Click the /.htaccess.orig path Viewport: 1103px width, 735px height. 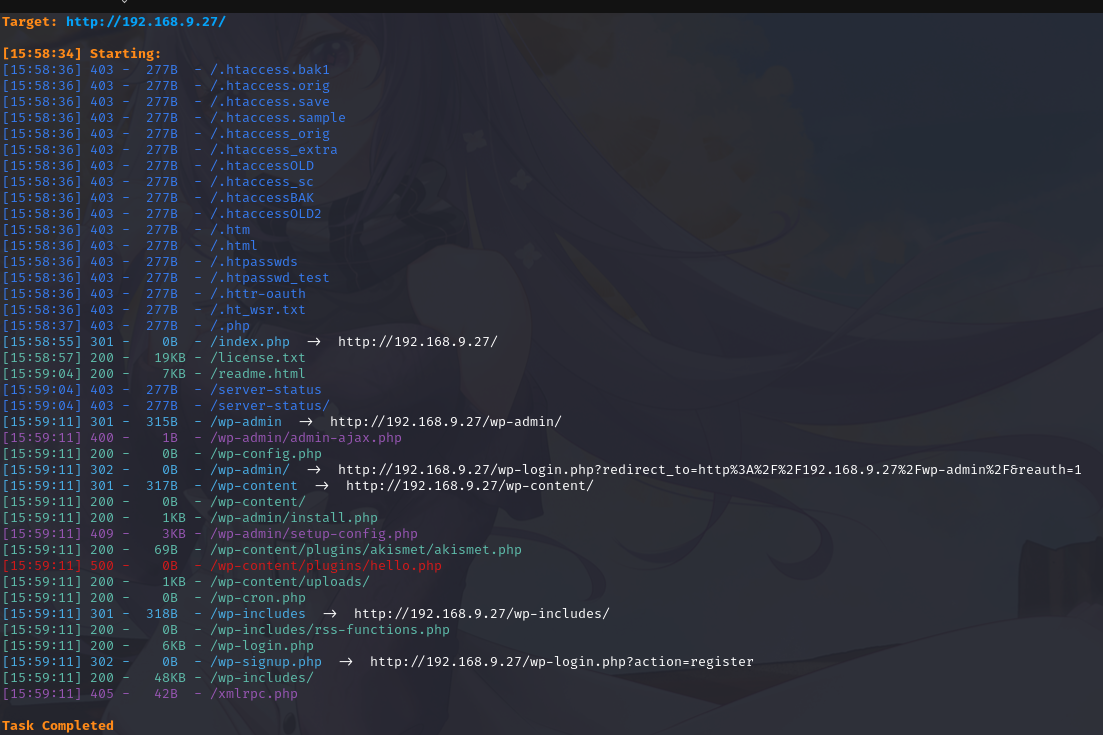(x=269, y=86)
